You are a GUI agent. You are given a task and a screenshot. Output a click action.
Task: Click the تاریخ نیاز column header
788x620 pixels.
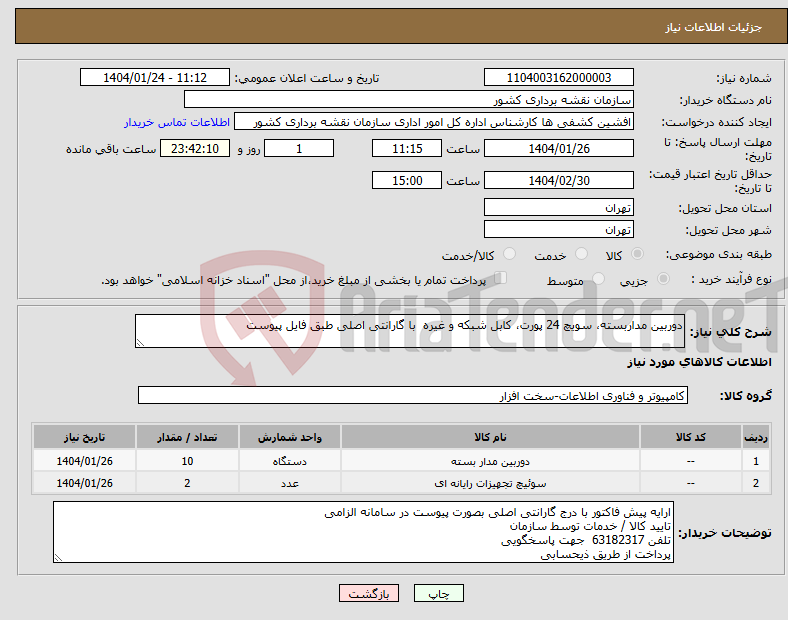[84, 437]
